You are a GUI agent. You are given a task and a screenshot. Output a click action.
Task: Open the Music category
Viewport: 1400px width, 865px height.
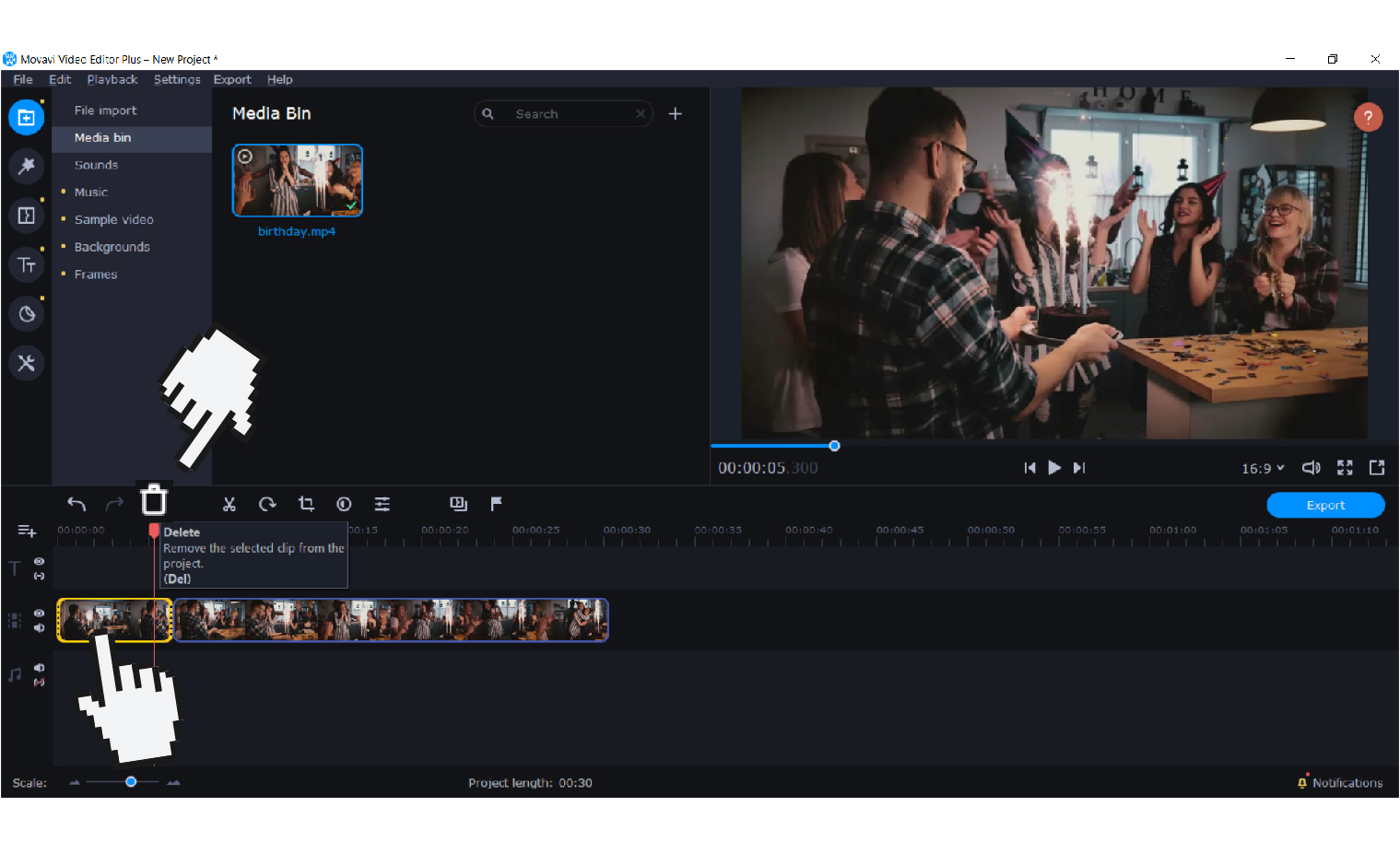click(x=91, y=193)
